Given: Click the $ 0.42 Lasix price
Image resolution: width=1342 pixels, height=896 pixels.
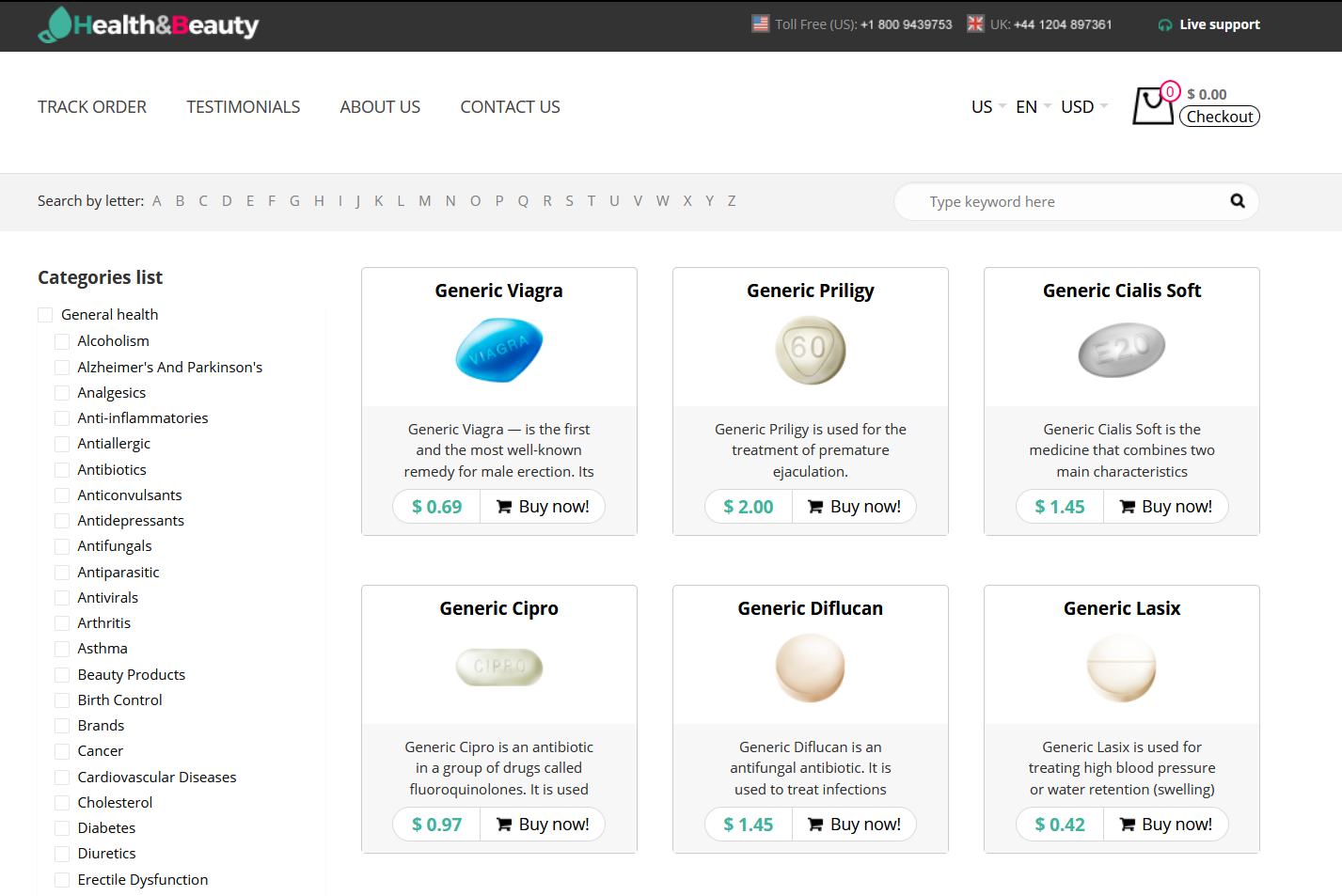Looking at the screenshot, I should pyautogui.click(x=1060, y=825).
